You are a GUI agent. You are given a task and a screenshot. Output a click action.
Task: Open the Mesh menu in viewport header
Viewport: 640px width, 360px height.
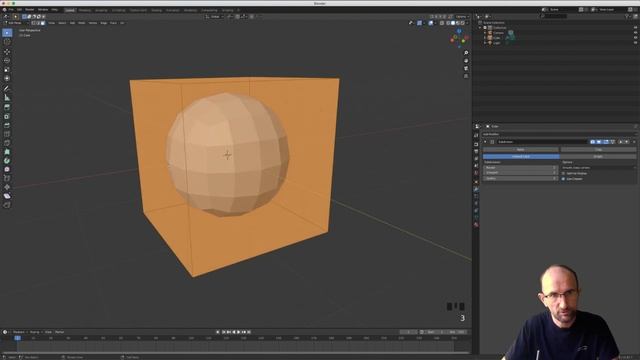(x=82, y=23)
